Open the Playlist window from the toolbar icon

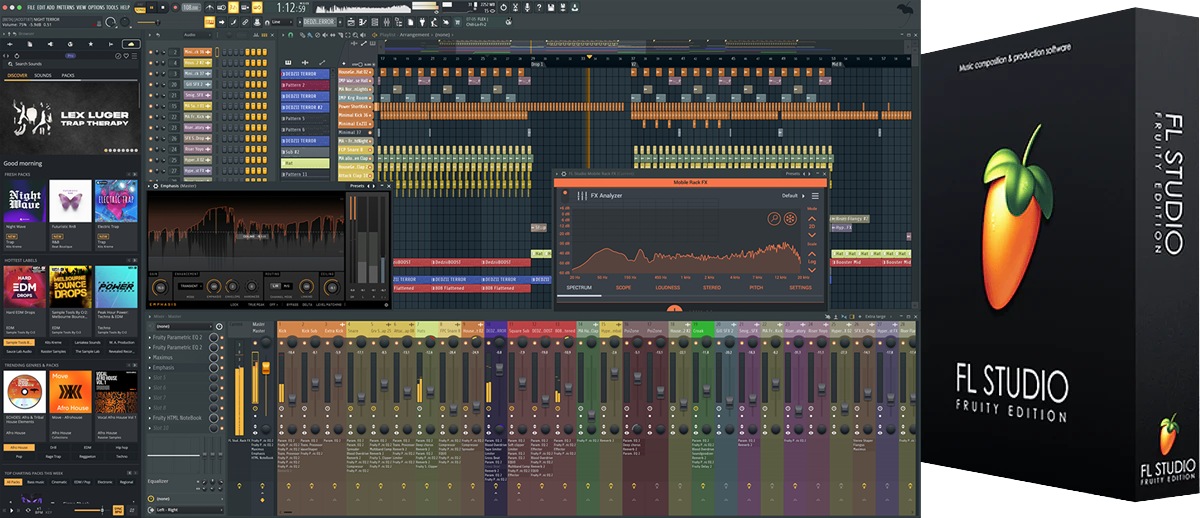click(351, 22)
